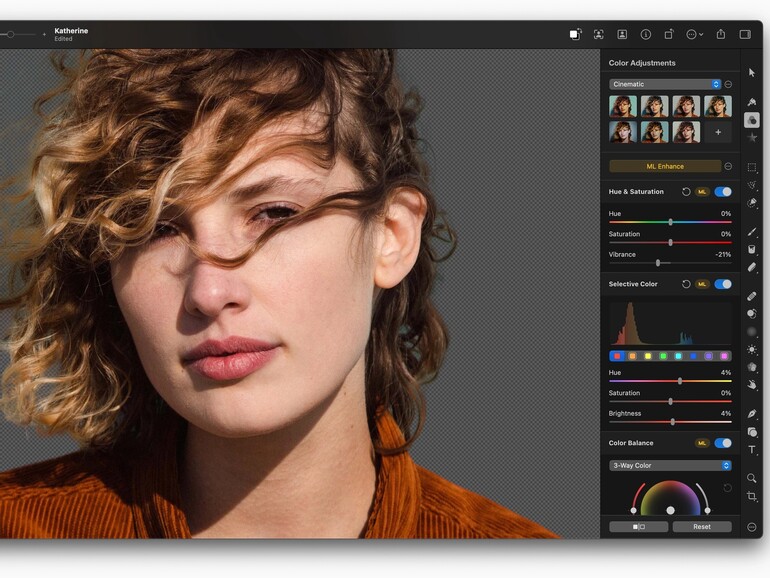This screenshot has height=578, width=770.
Task: Select the Pen tool
Action: [x=751, y=414]
